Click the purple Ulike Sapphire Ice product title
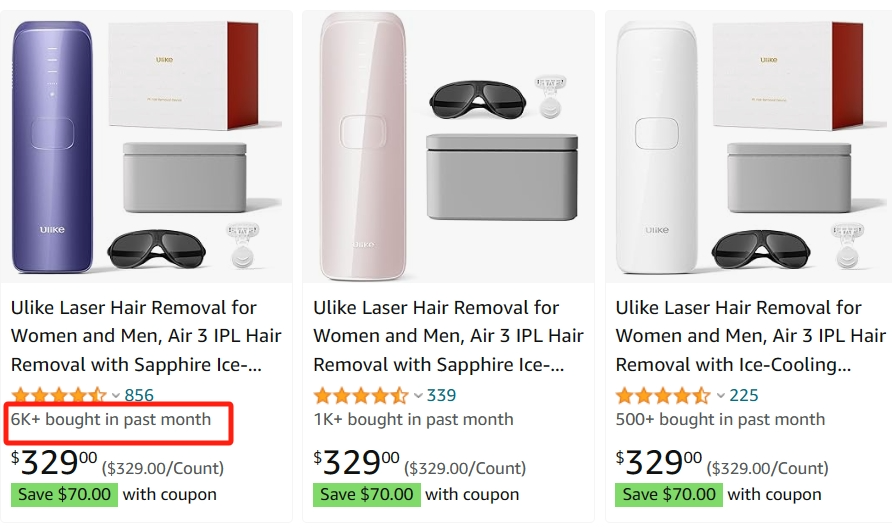892x531 pixels. [x=146, y=336]
